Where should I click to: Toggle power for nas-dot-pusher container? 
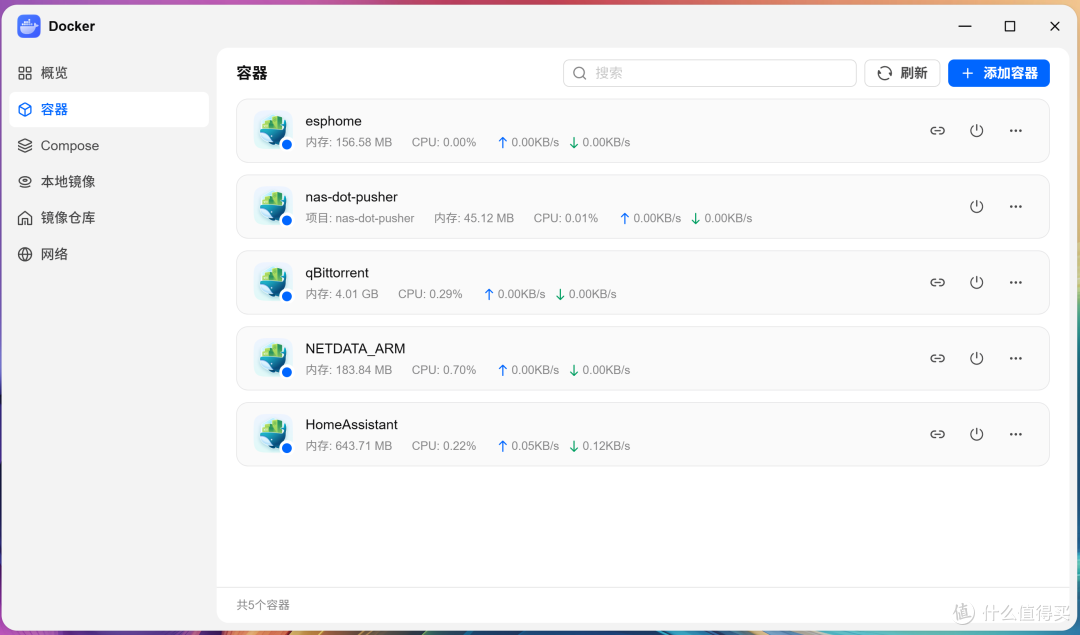click(x=977, y=207)
